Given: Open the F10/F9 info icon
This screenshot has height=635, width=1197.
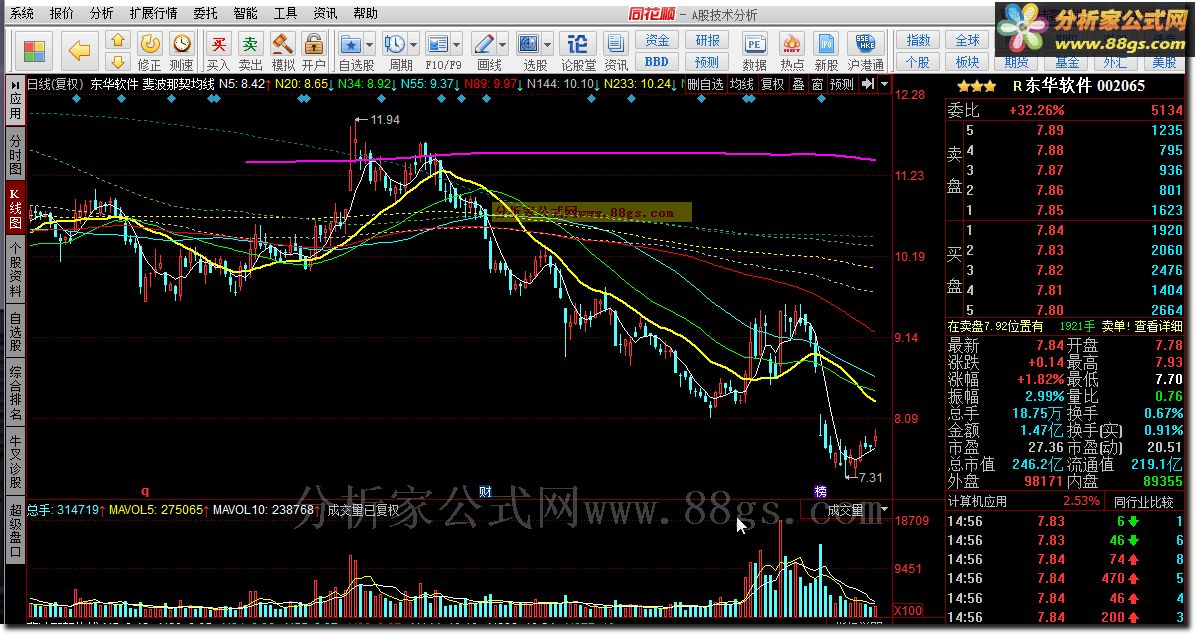Looking at the screenshot, I should 437,44.
